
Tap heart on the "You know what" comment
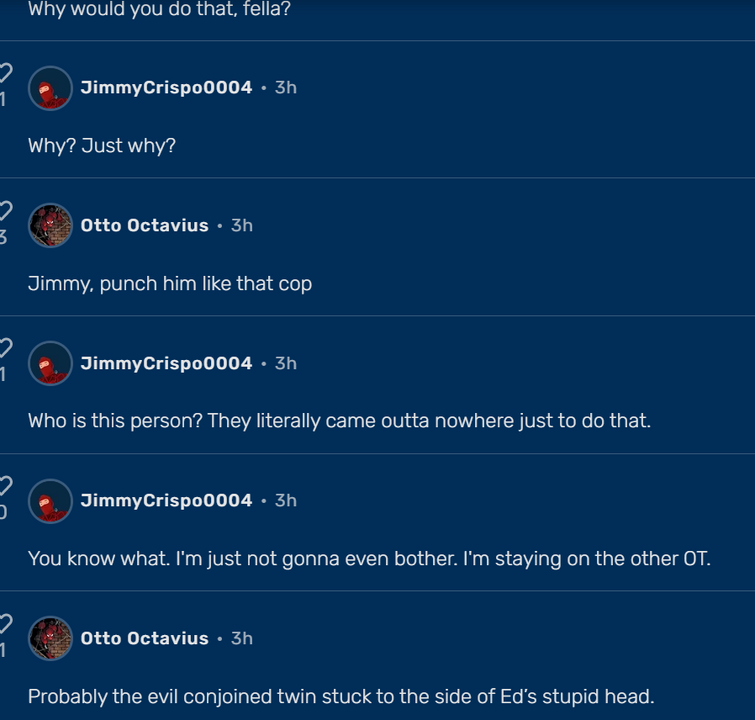point(5,485)
